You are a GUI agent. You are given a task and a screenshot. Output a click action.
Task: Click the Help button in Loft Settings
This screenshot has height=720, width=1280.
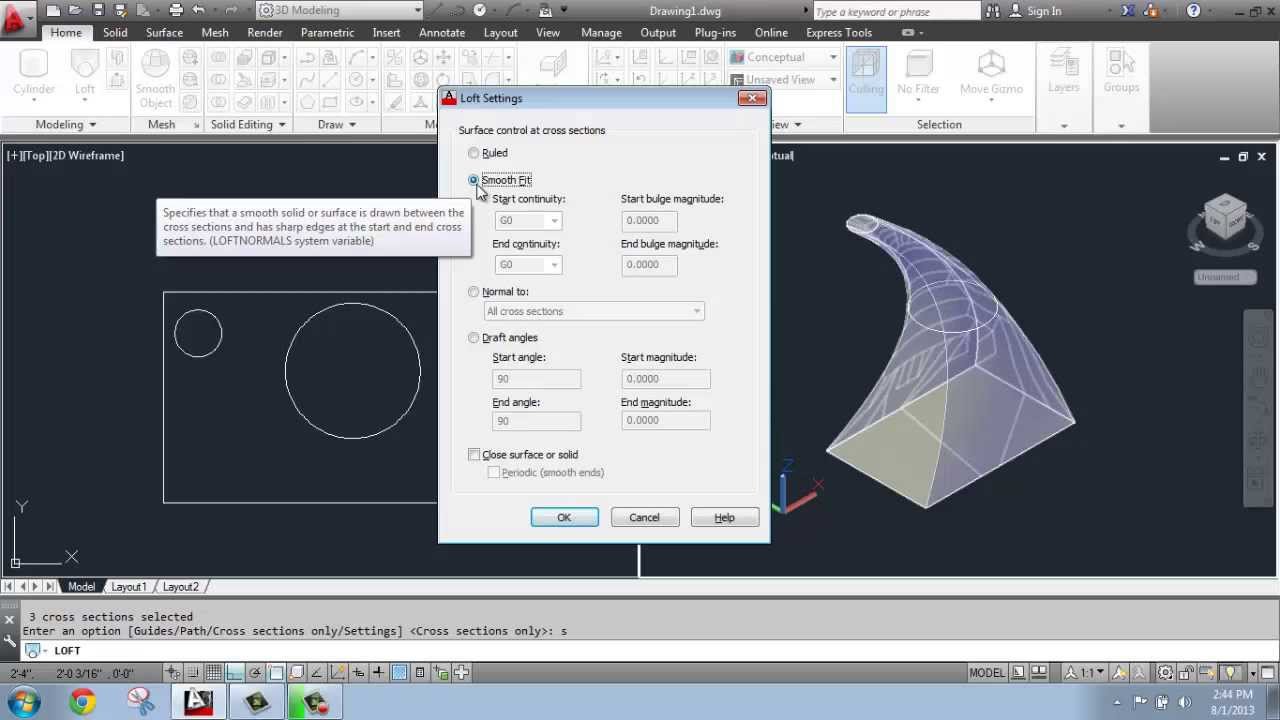click(724, 517)
